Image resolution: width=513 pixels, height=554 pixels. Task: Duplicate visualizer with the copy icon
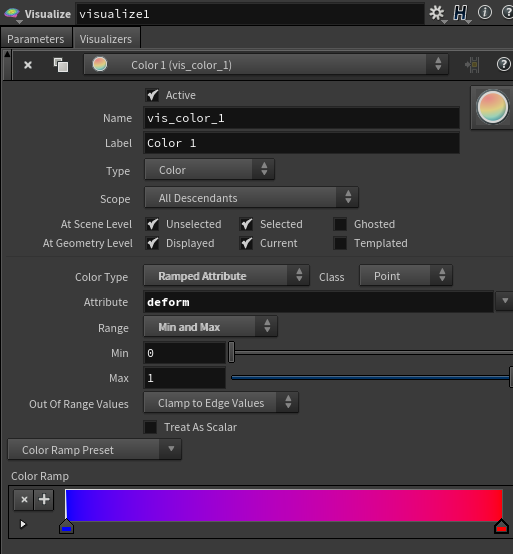point(61,65)
